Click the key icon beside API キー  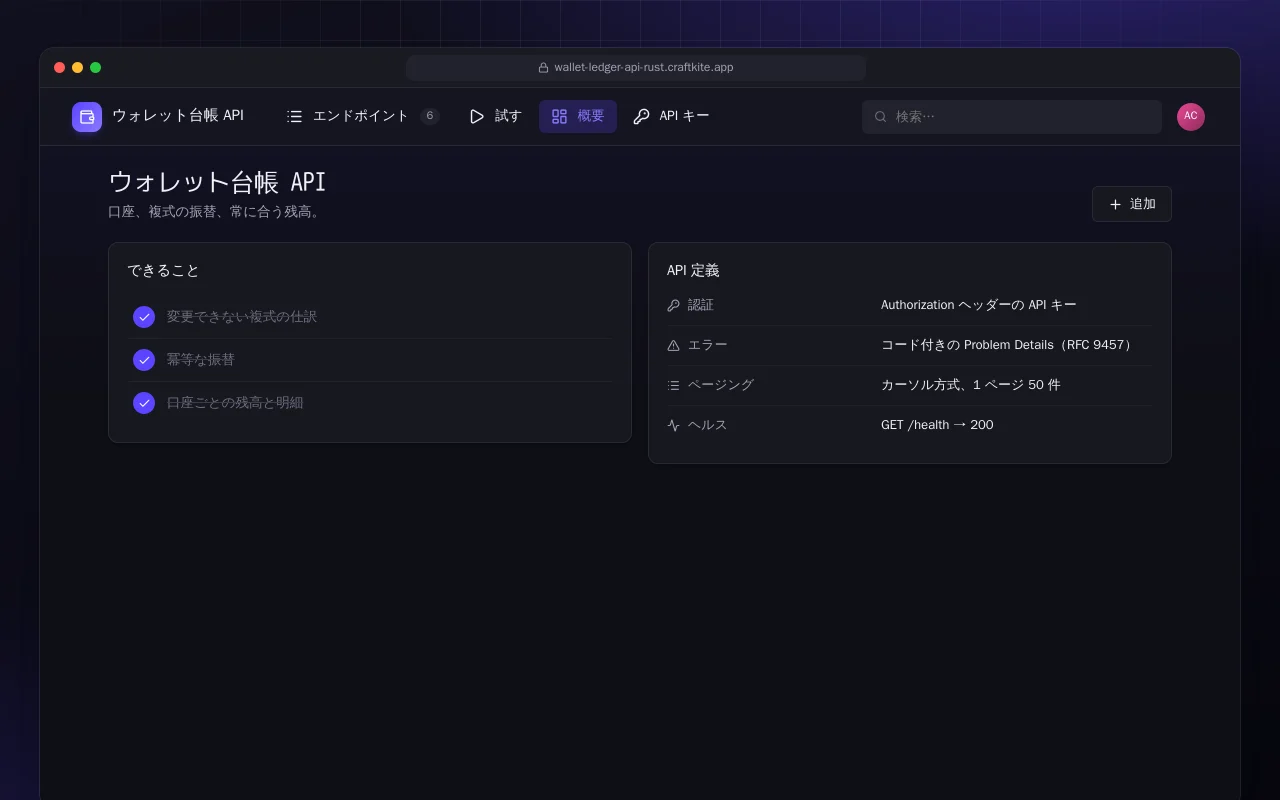tap(641, 117)
